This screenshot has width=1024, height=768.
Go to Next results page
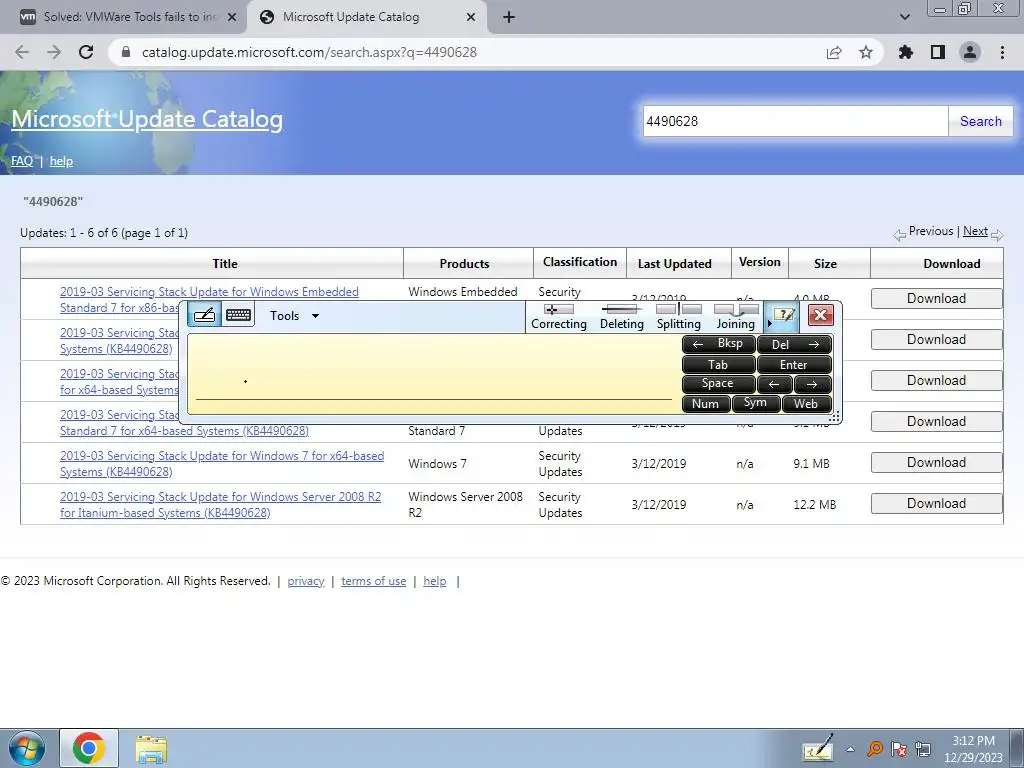(975, 231)
